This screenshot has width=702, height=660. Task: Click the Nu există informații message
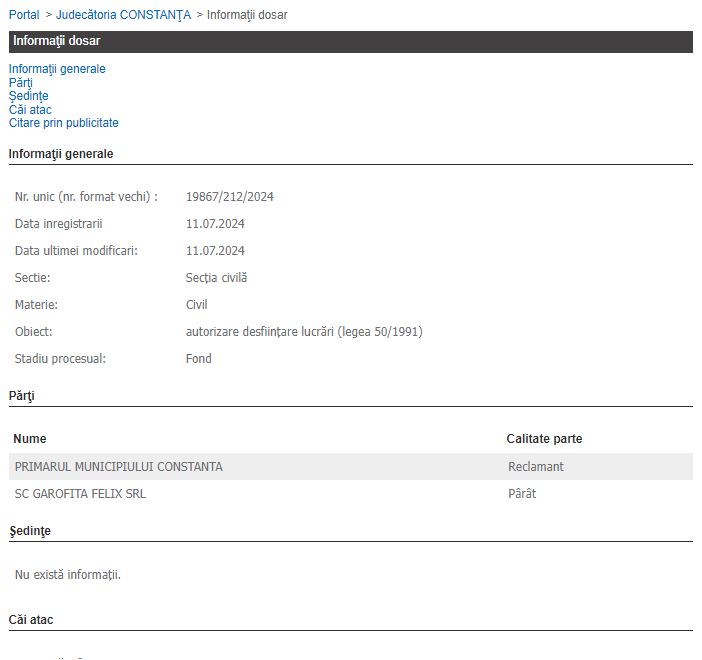coord(68,575)
